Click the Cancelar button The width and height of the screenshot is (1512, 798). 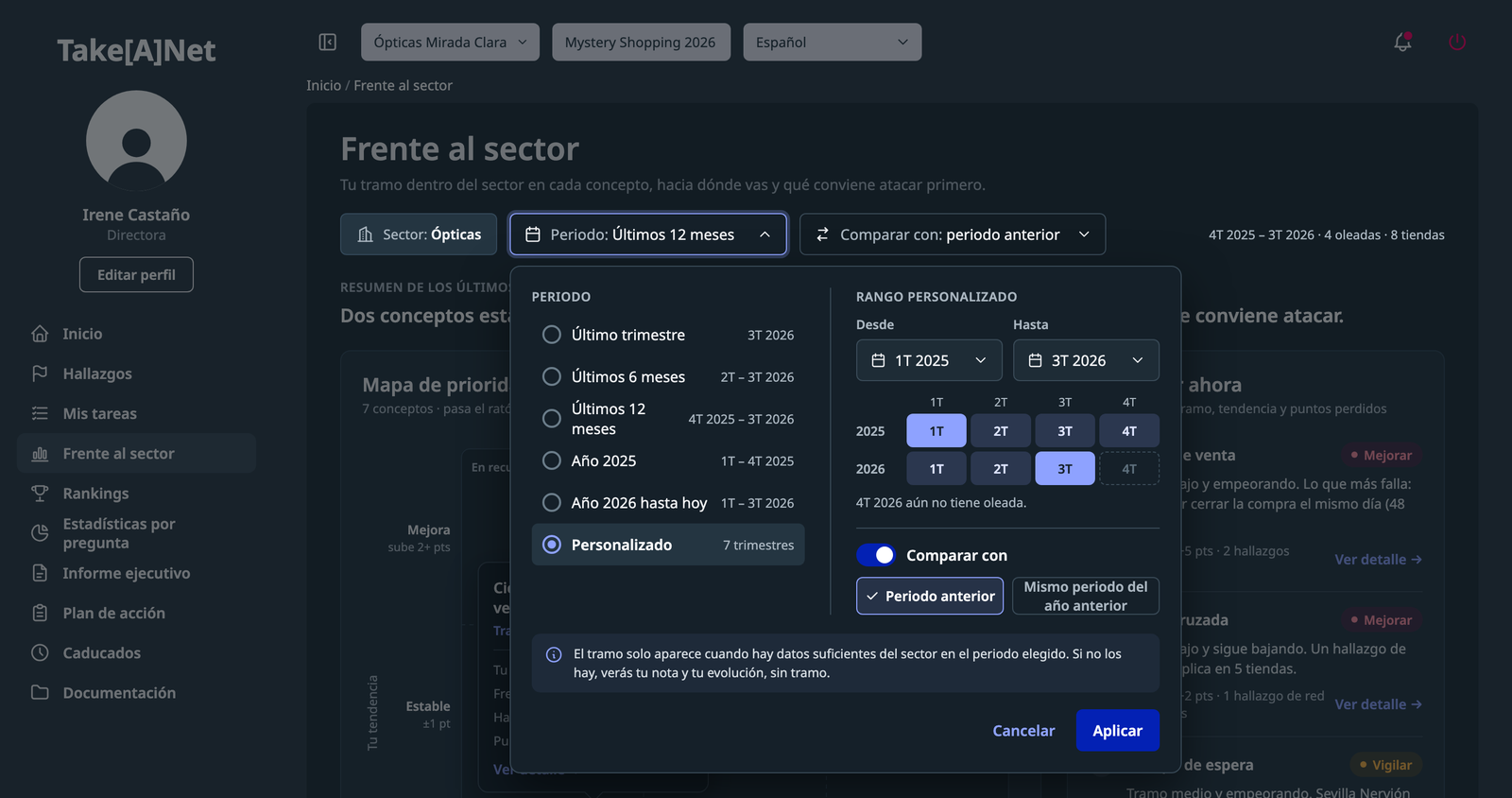pyautogui.click(x=1023, y=730)
